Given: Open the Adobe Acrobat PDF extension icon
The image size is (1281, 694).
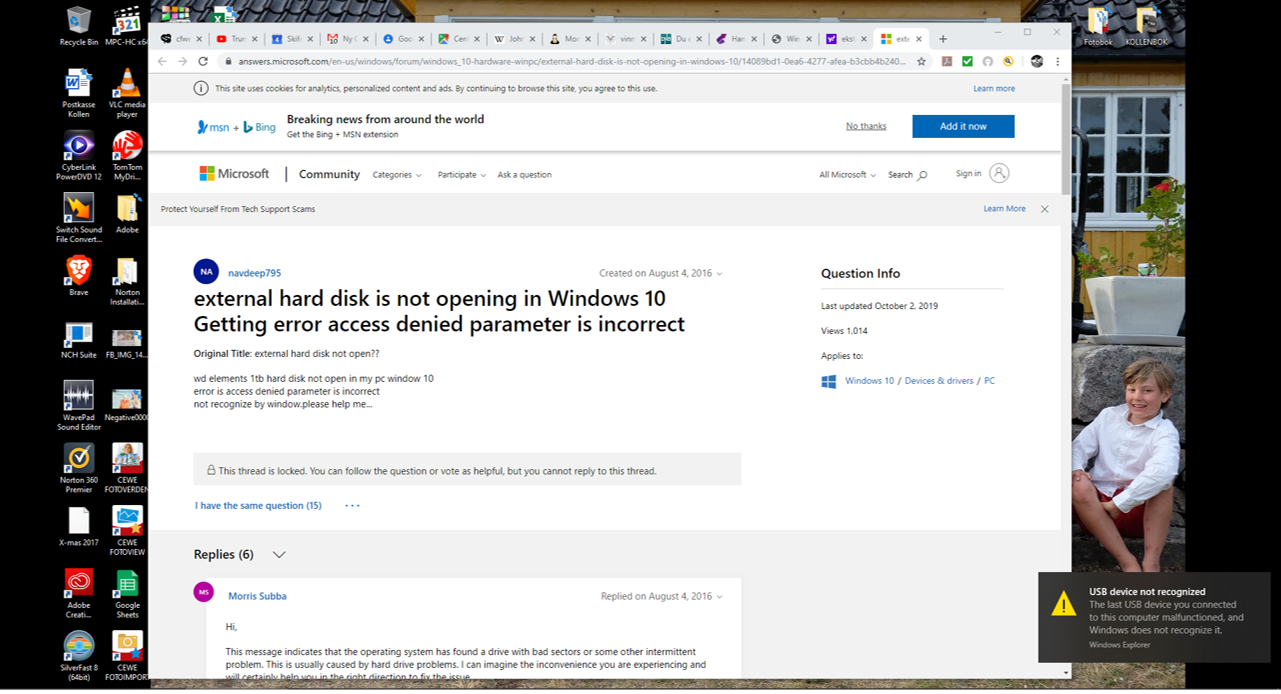Looking at the screenshot, I should pyautogui.click(x=946, y=61).
